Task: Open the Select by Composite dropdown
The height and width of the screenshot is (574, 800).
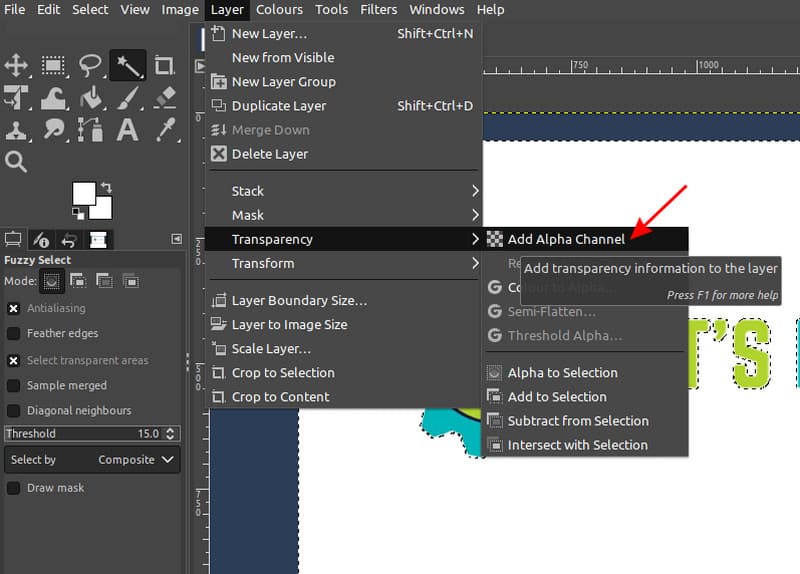Action: 91,460
